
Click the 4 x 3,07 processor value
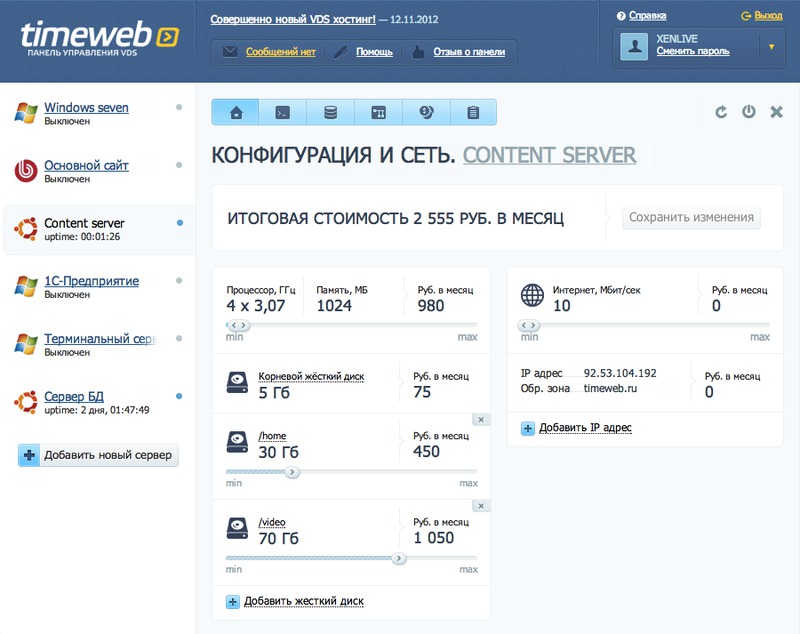pyautogui.click(x=256, y=306)
